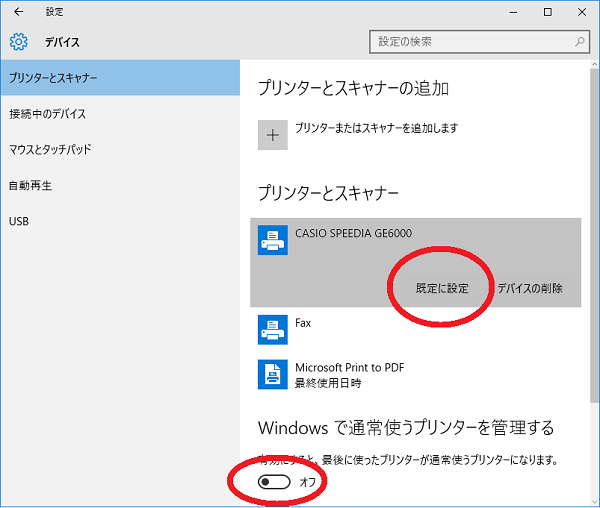Maximize the settings window

pos(547,12)
